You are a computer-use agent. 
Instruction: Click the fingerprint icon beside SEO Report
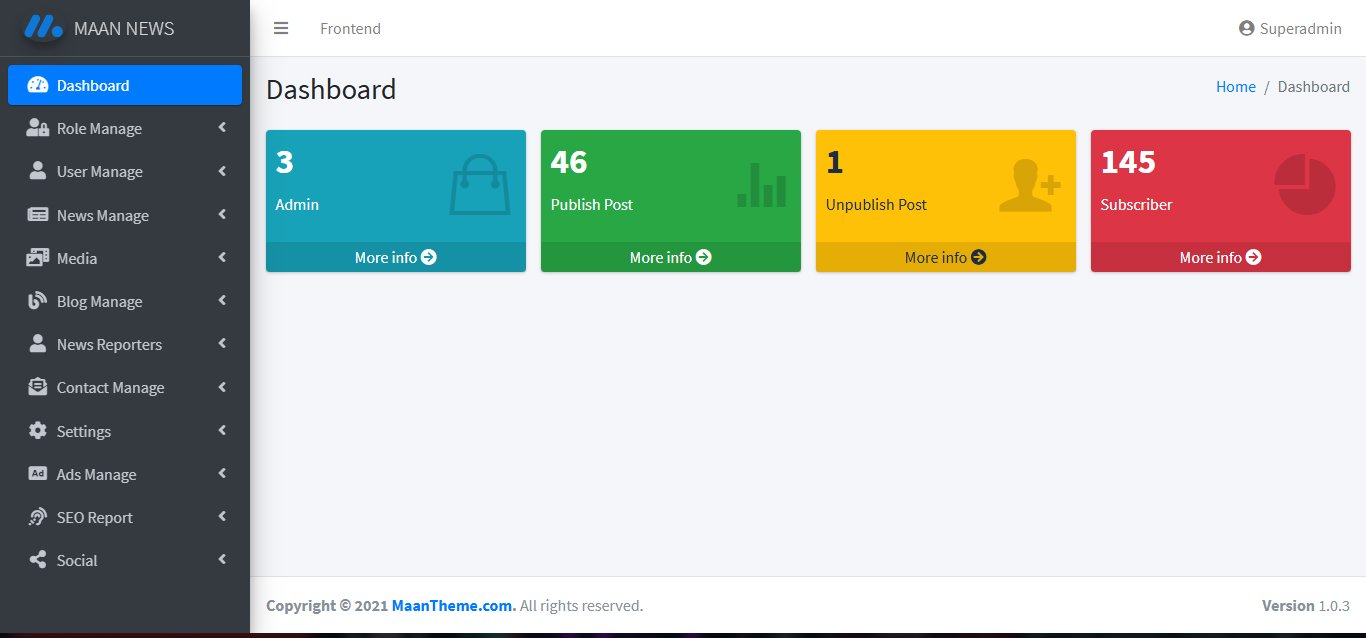38,517
